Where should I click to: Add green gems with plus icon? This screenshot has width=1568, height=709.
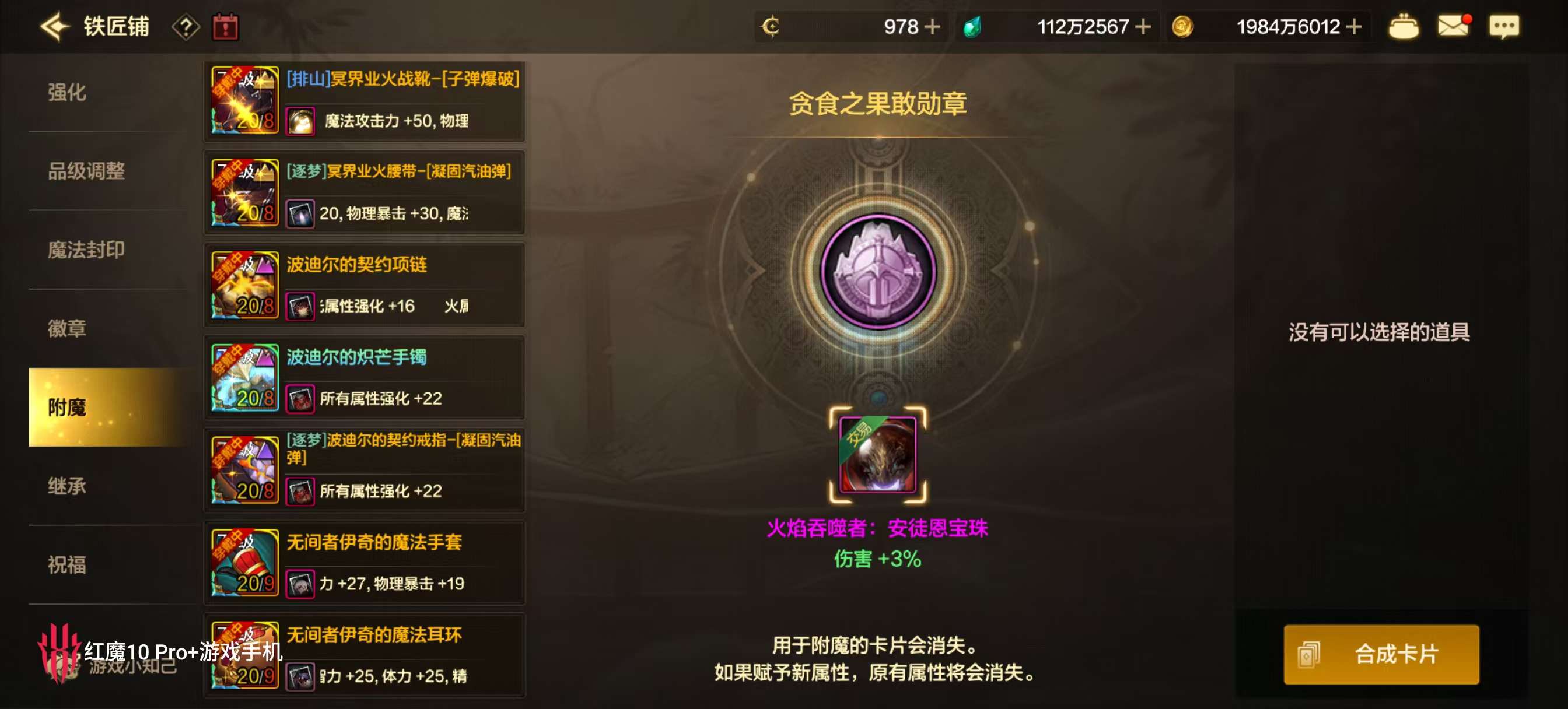(x=1143, y=27)
